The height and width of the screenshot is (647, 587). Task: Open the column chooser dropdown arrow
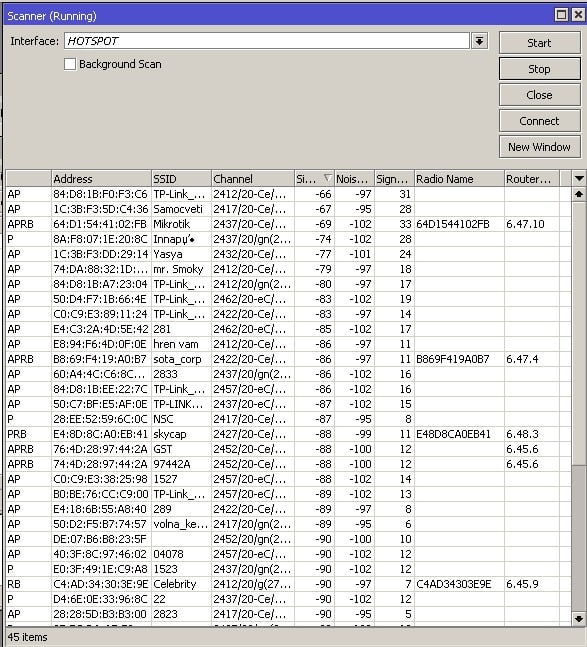coord(579,179)
